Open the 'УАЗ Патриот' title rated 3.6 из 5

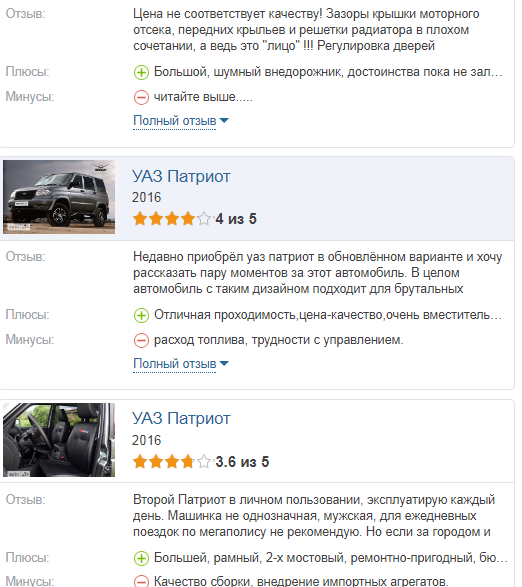[181, 419]
